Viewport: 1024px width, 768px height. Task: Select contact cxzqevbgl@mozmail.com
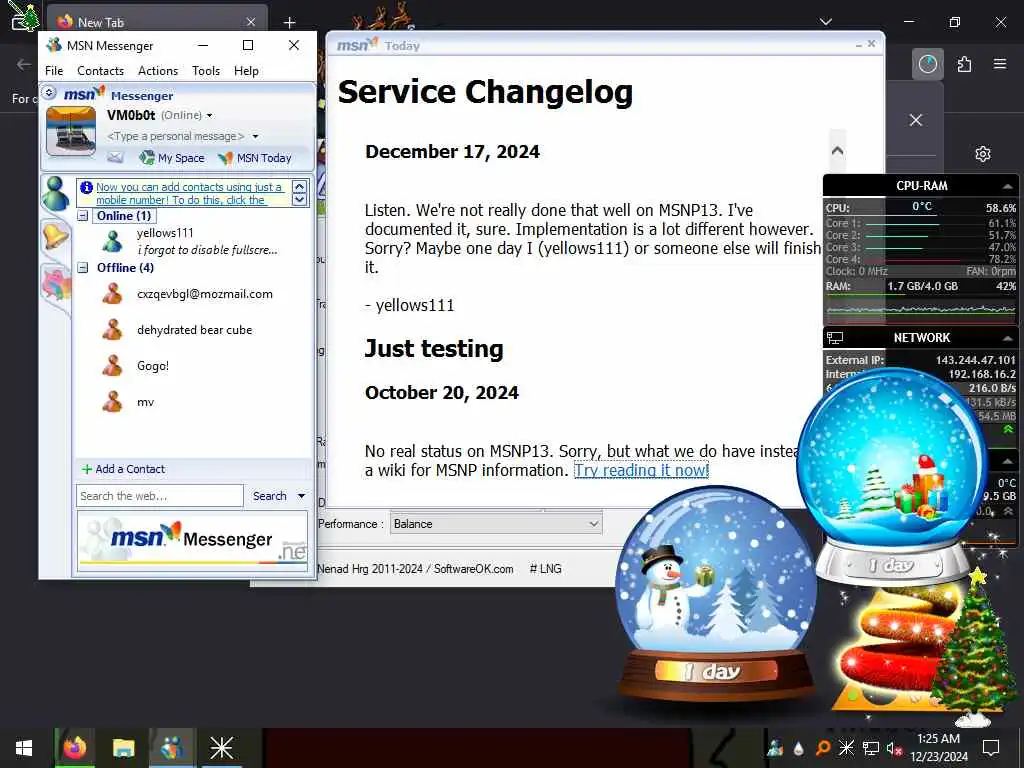tap(204, 294)
